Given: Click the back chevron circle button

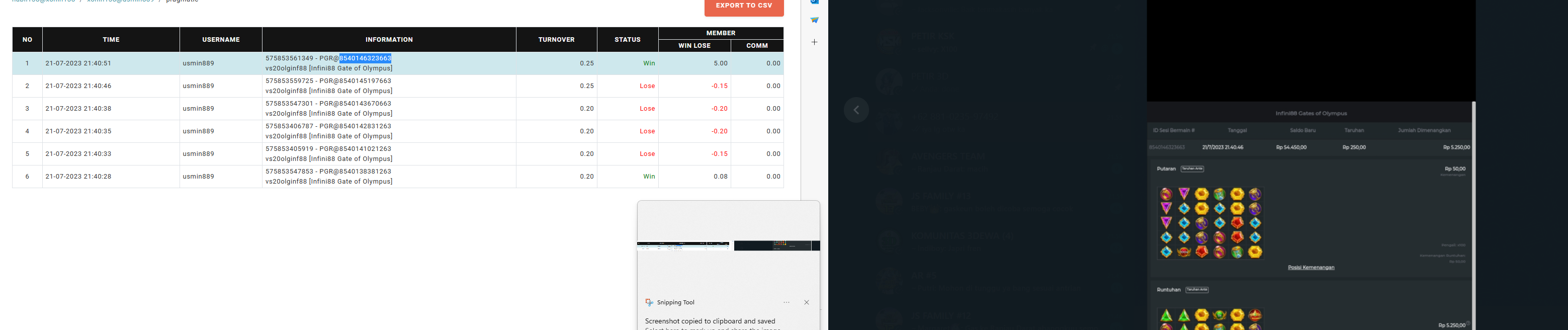Looking at the screenshot, I should 856,110.
